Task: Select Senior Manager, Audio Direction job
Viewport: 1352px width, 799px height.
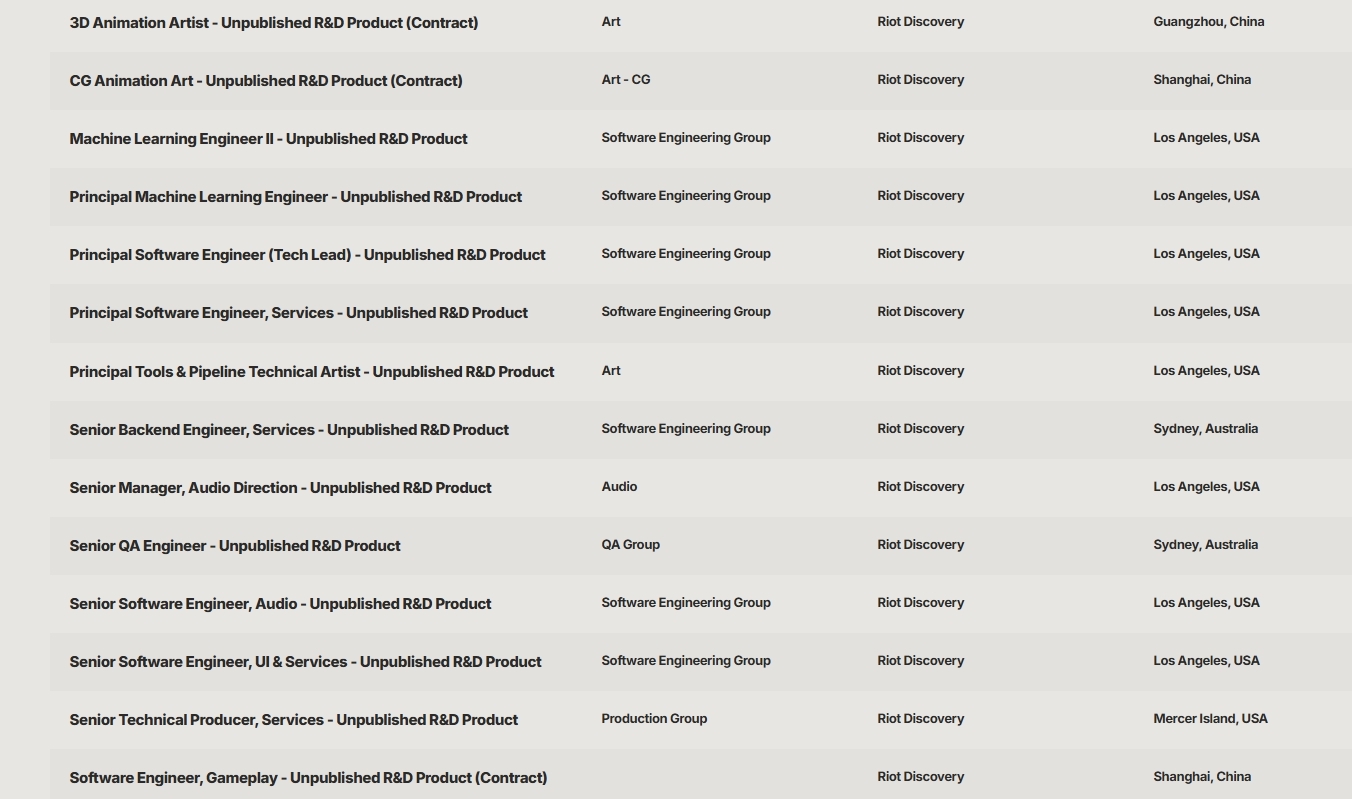Action: (x=280, y=488)
